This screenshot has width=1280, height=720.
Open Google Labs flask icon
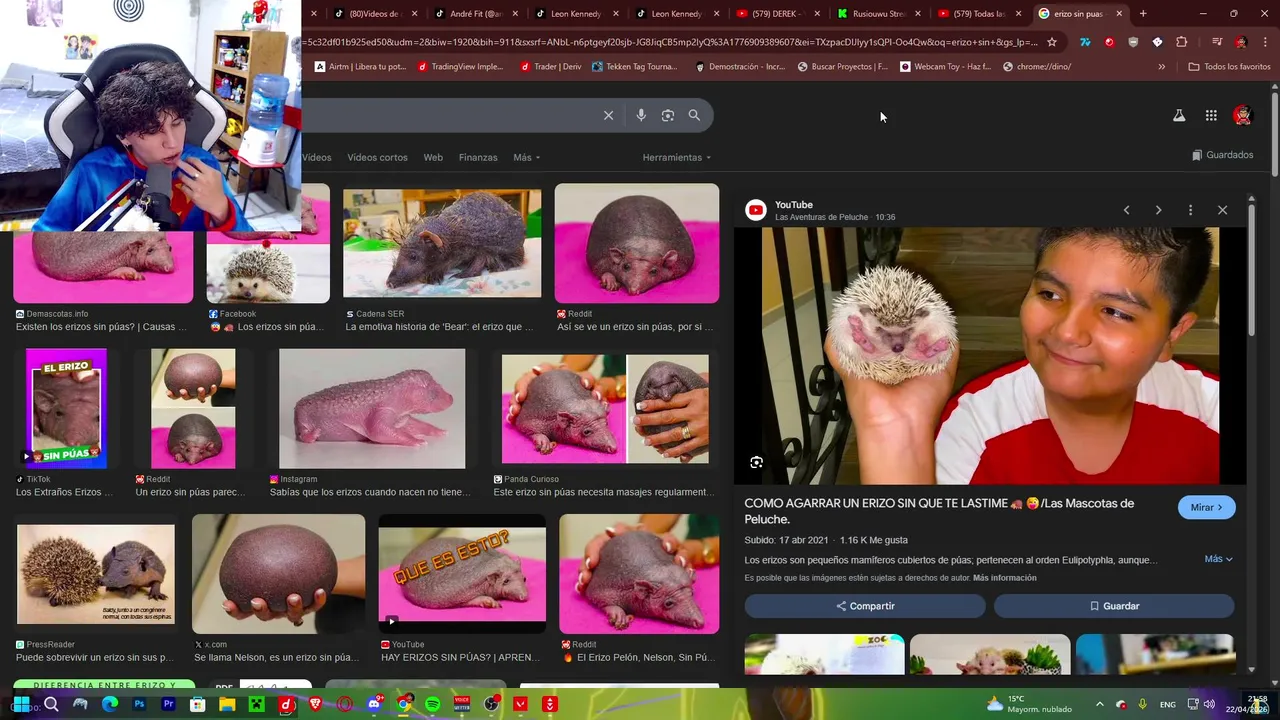point(1179,115)
